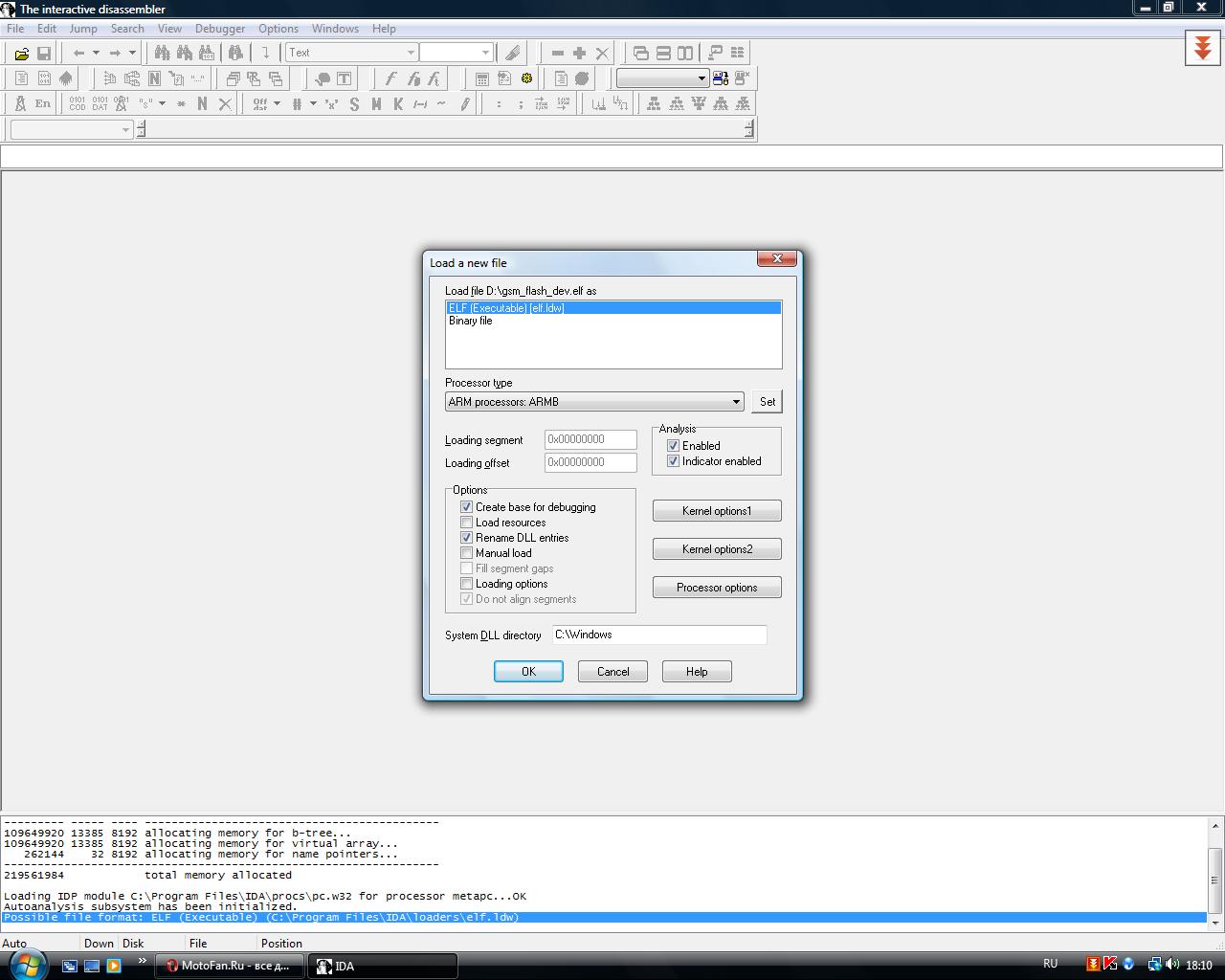Click the Set button for processor type
The image size is (1225, 980).
click(x=768, y=402)
